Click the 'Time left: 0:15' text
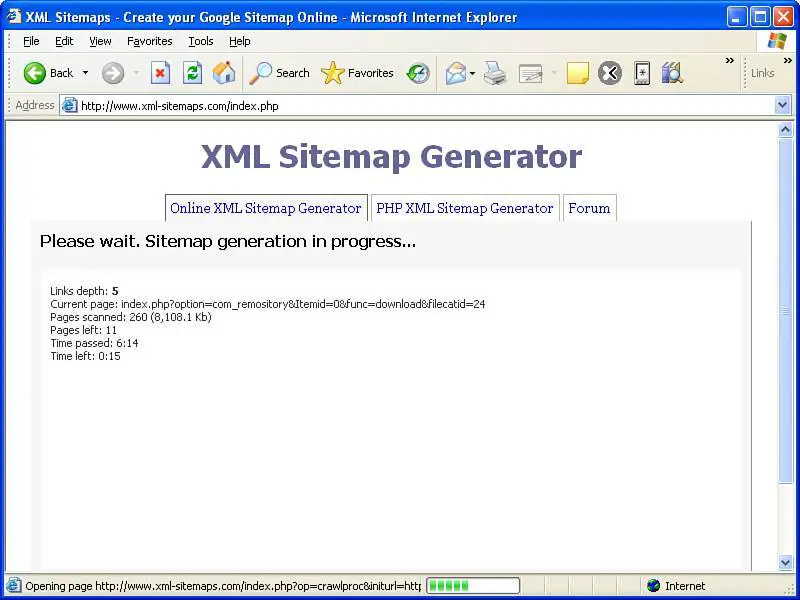Viewport: 800px width, 600px height. click(x=85, y=356)
